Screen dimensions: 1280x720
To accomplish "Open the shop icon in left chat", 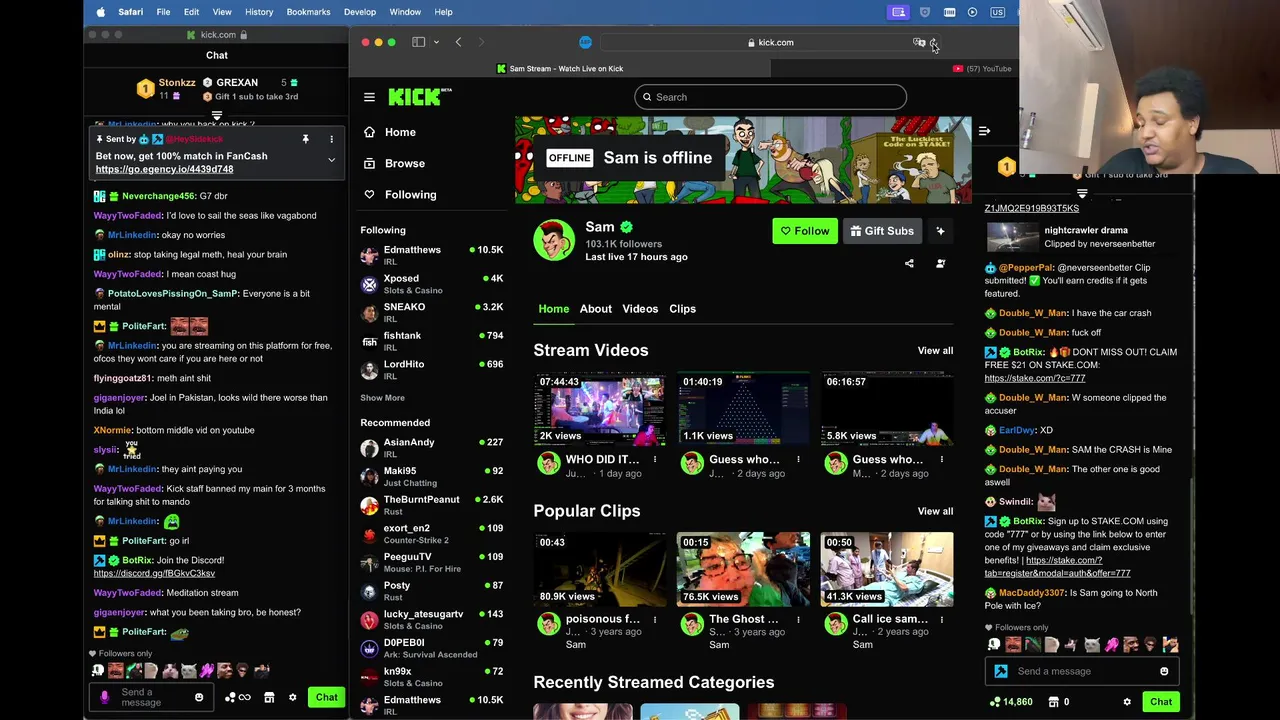I will click(269, 697).
